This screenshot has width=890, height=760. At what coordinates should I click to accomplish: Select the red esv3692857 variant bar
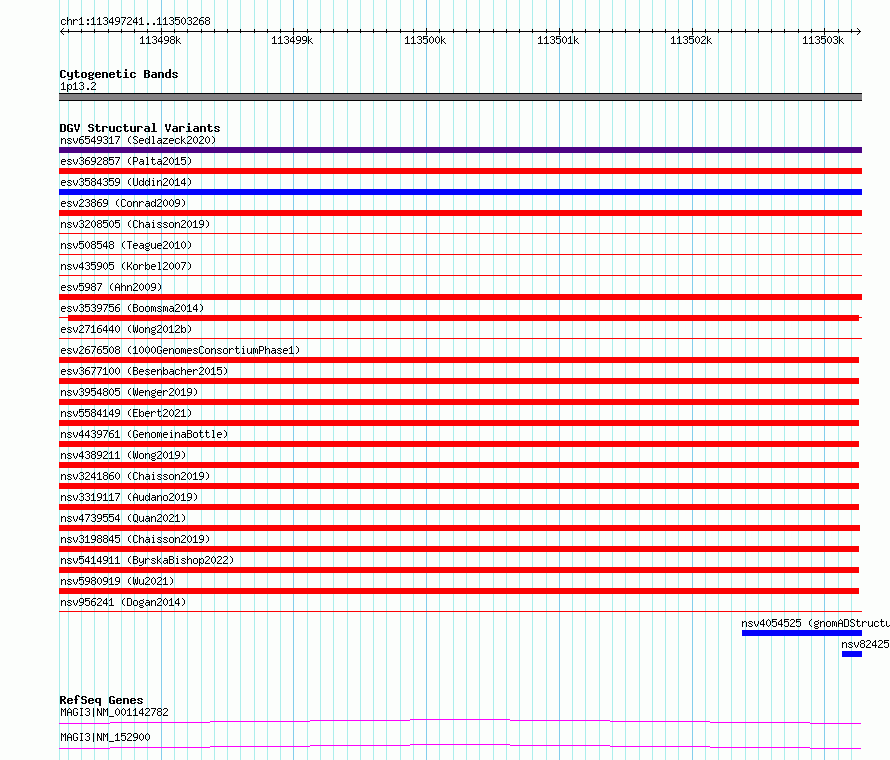click(x=460, y=171)
